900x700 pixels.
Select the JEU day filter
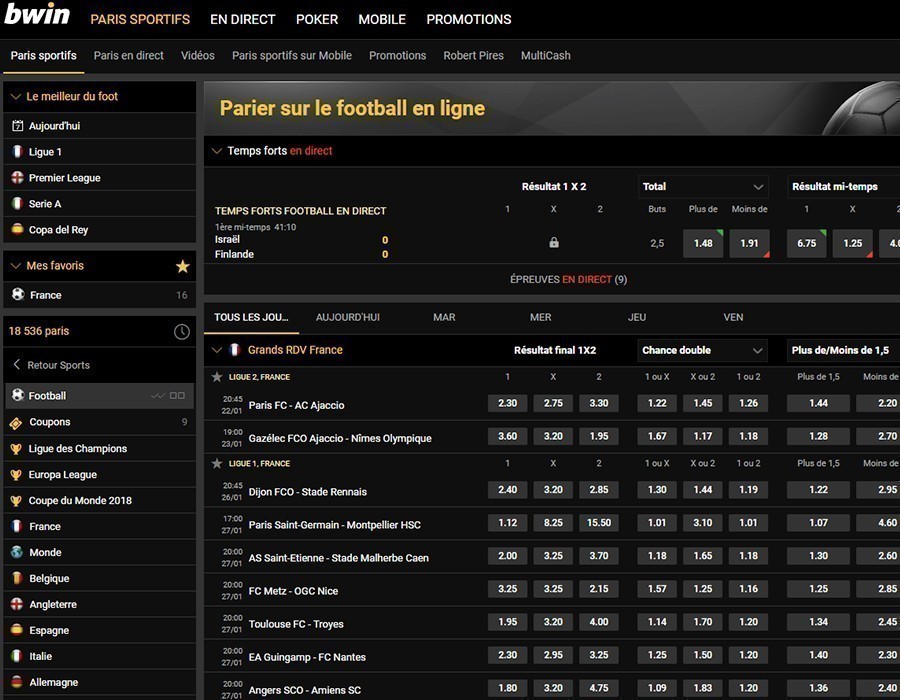(x=637, y=317)
